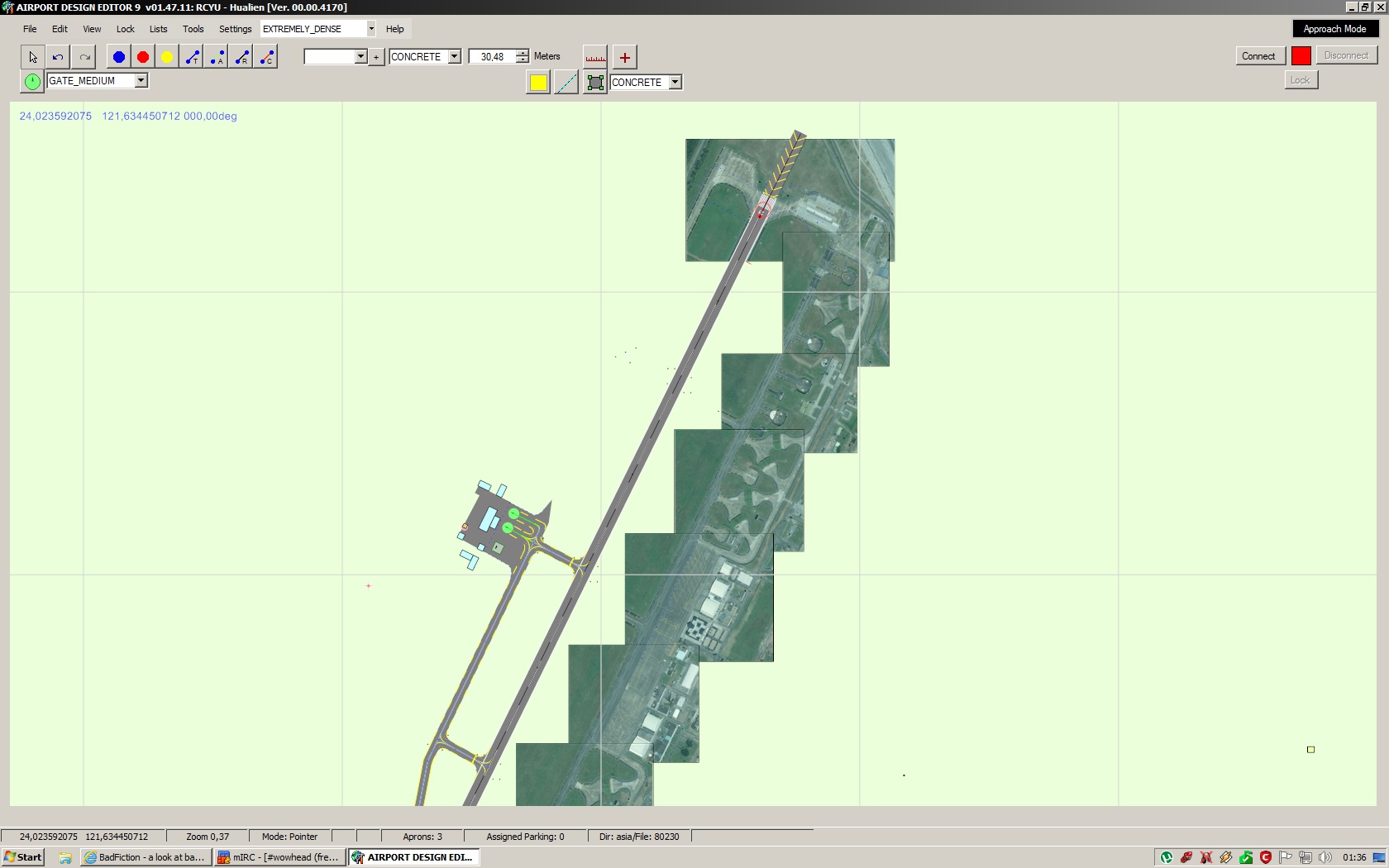Toggle the Lock button
Viewport: 1389px width, 868px height.
[x=1301, y=80]
